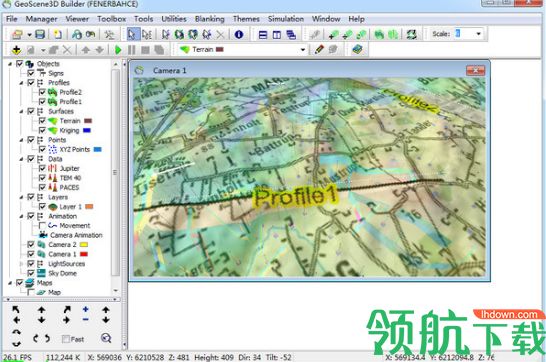Viewport: 546px width, 362px height.
Task: Collapse the Data tree node
Action: click(x=21, y=159)
